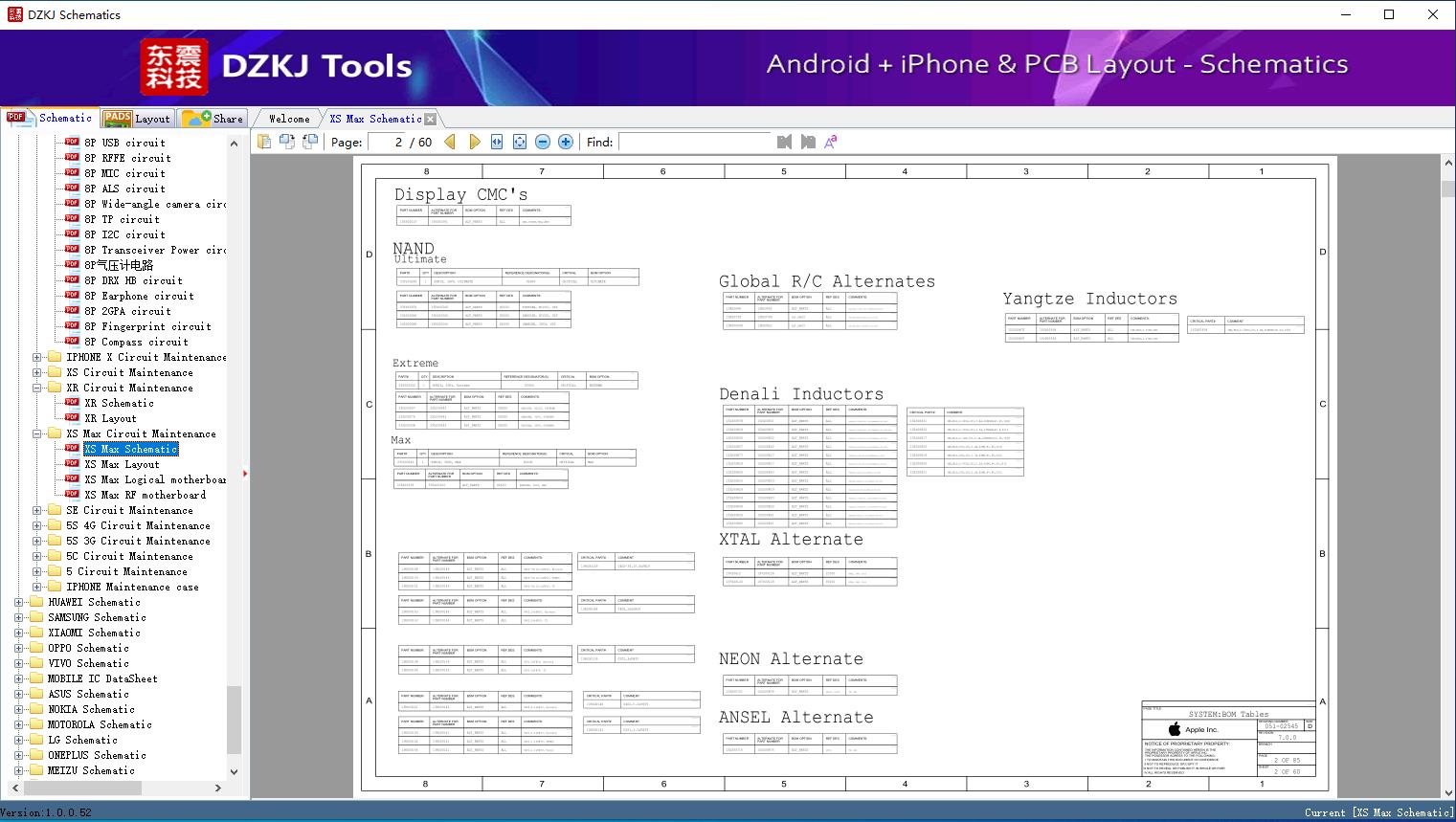The image size is (1456, 822).
Task: Zoom out with the minus icon
Action: tap(543, 142)
